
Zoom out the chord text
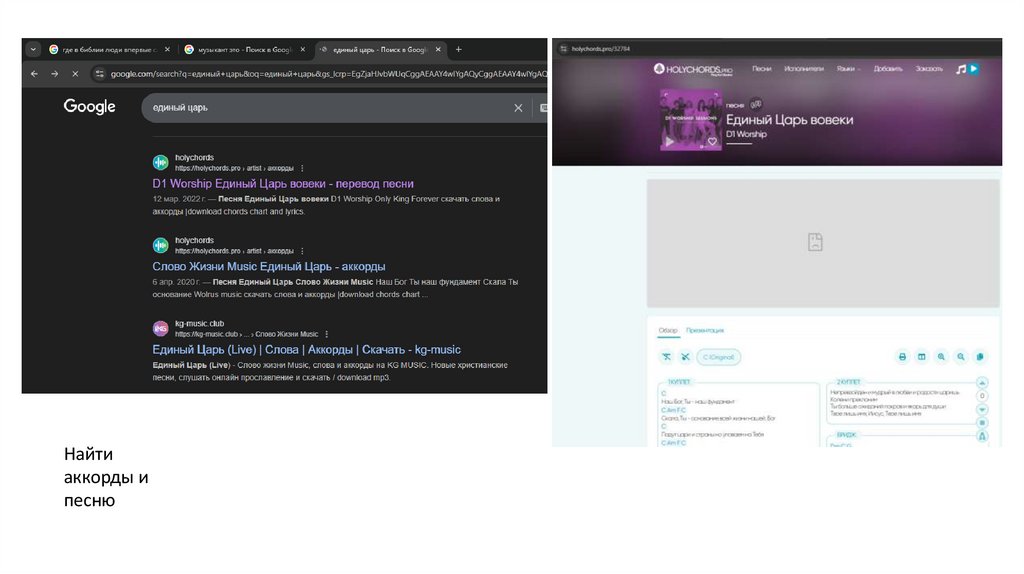point(961,357)
